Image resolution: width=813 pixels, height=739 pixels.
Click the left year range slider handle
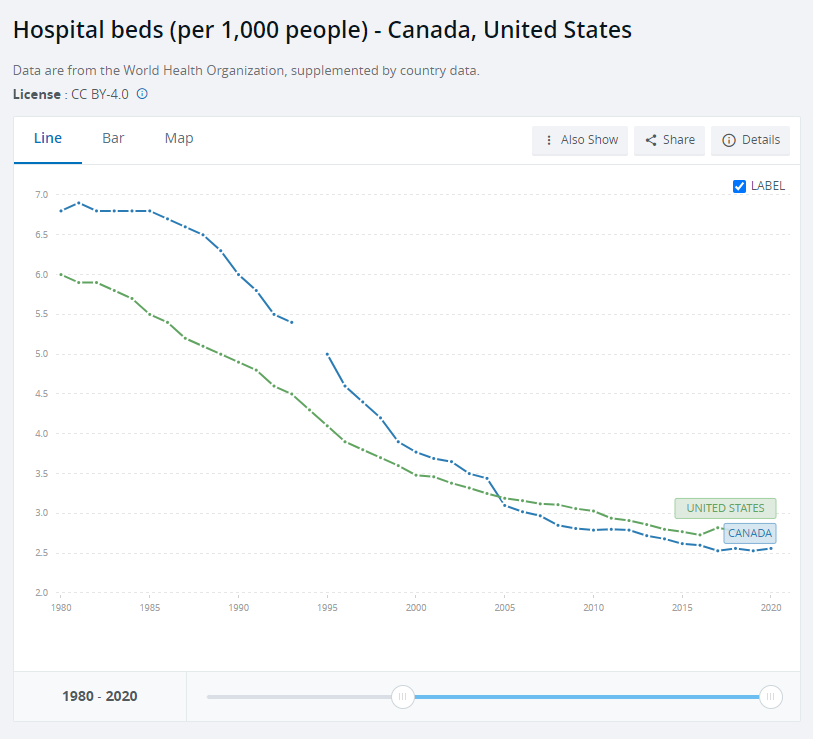point(403,697)
